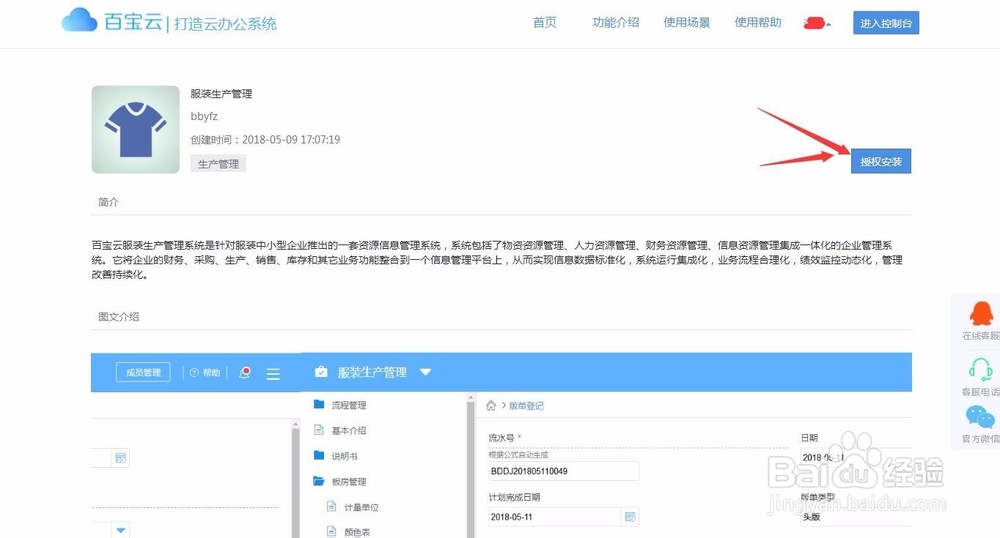Click the 进入控制台 button
Image resolution: width=1000 pixels, height=538 pixels.
pyautogui.click(x=886, y=23)
